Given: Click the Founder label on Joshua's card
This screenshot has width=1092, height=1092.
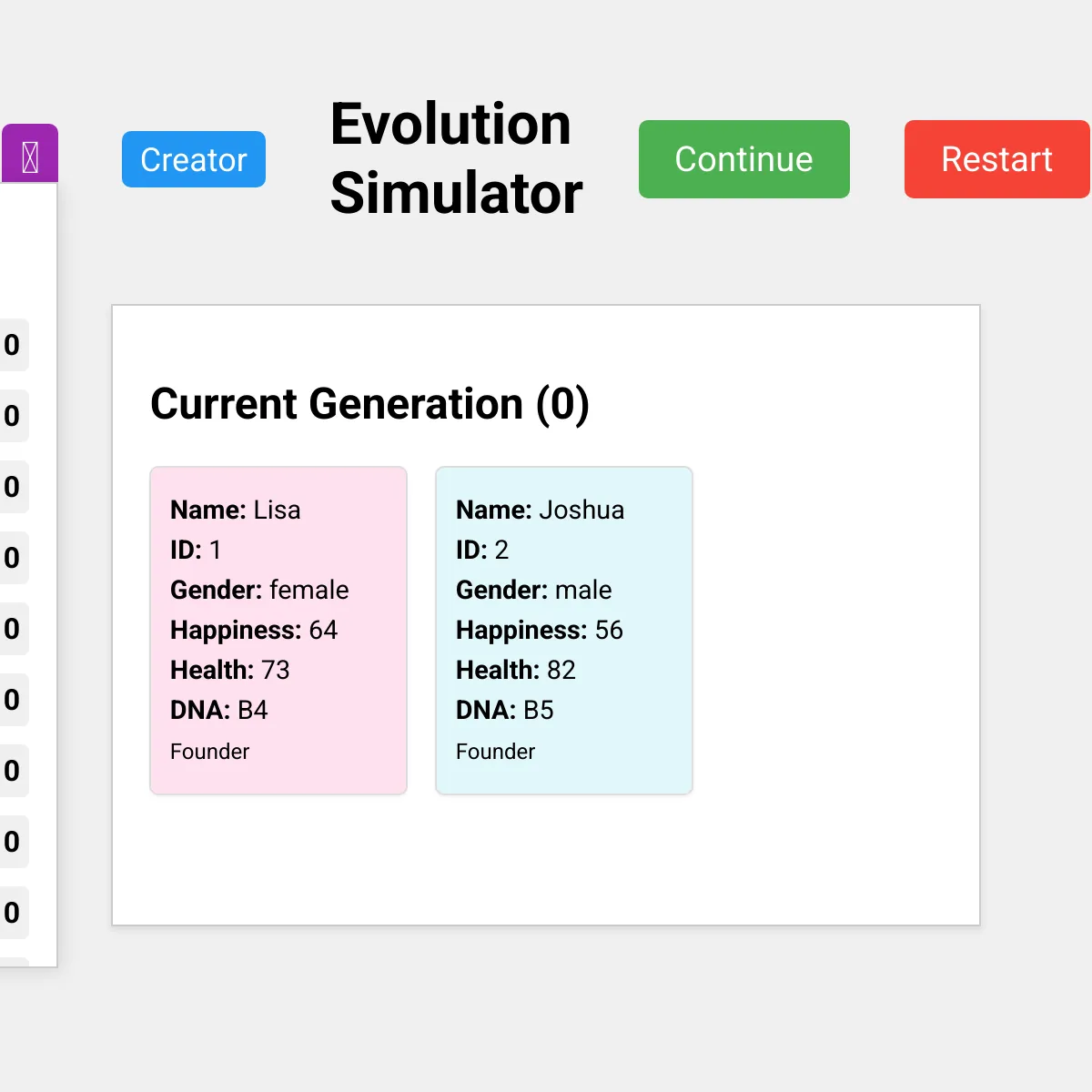Looking at the screenshot, I should point(495,752).
